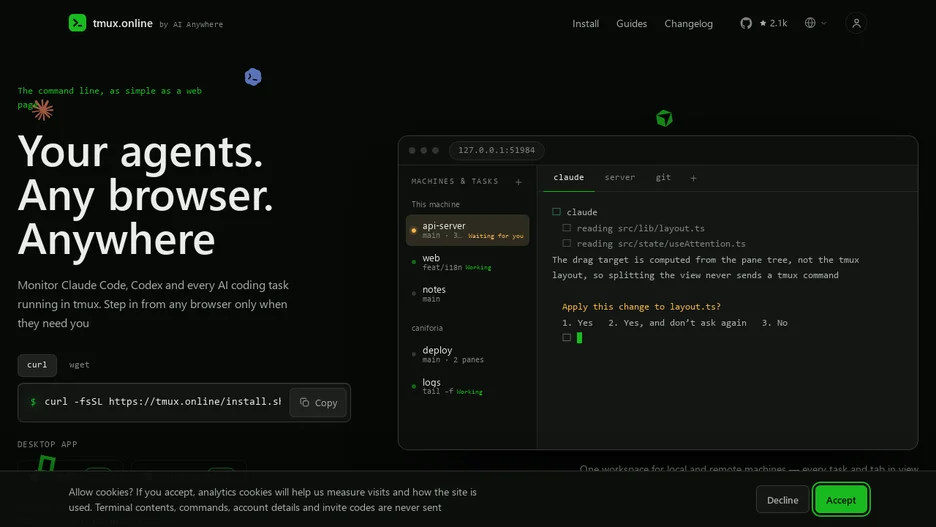Select the api-server task in the sidebar

[x=467, y=230]
